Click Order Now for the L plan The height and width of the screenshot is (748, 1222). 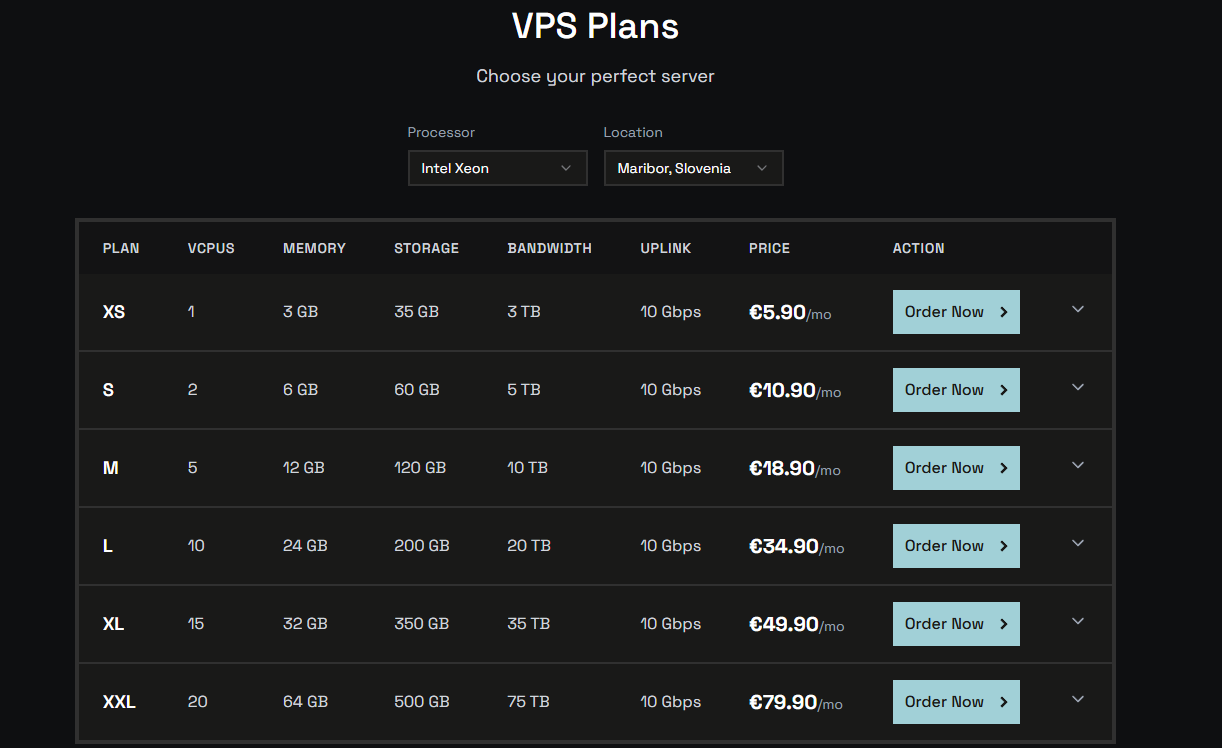coord(955,546)
